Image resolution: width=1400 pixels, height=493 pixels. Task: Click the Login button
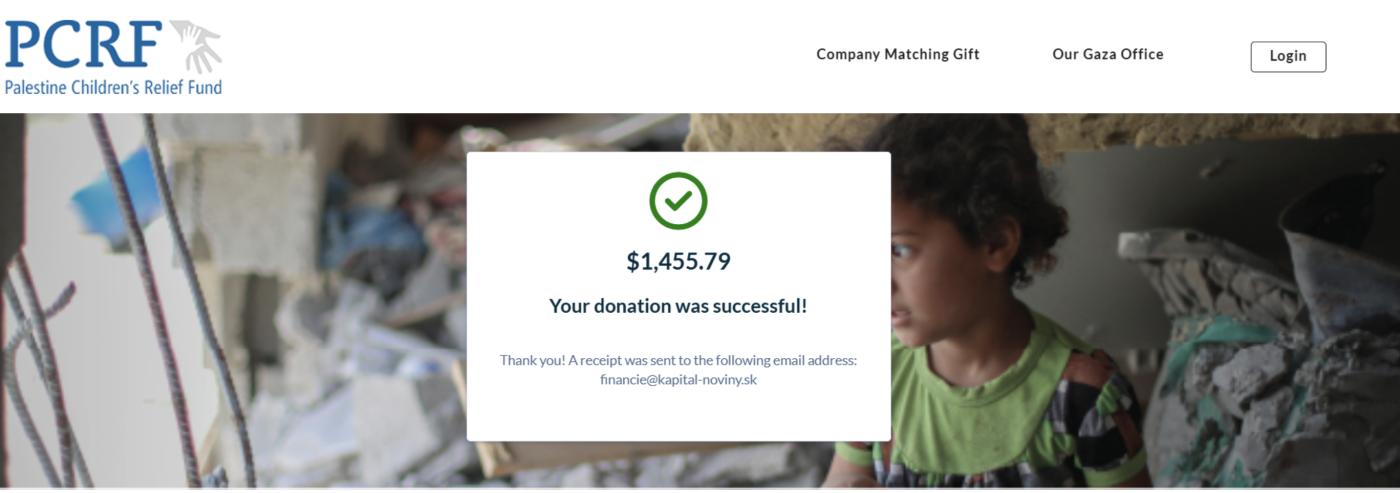pyautogui.click(x=1288, y=56)
